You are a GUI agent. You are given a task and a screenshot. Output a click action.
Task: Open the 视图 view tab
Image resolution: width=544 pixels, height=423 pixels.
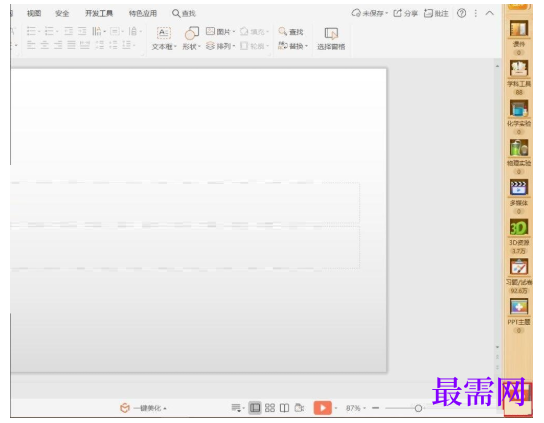(34, 13)
